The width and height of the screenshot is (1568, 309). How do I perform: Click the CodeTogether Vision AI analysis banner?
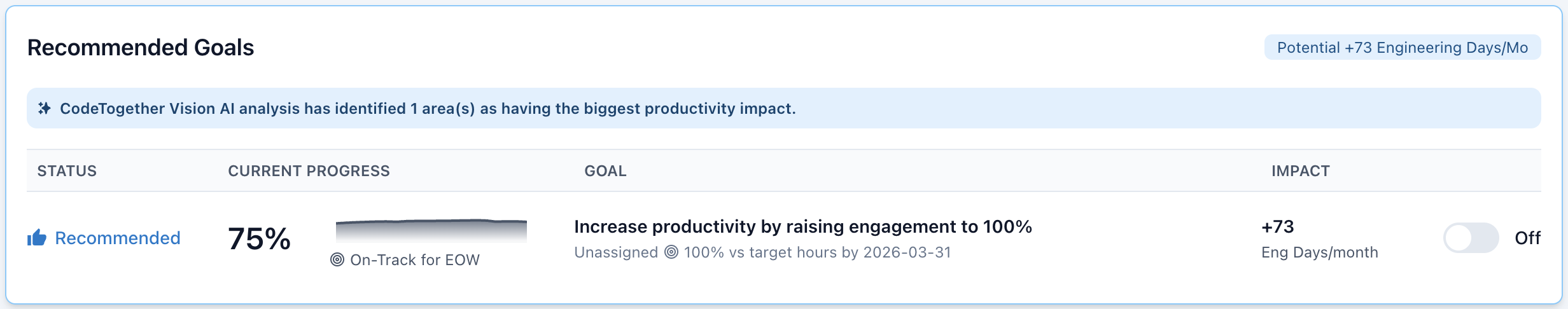[x=784, y=108]
